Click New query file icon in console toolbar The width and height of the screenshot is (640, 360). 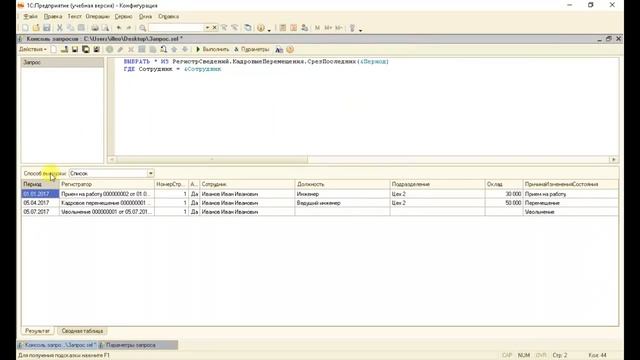pyautogui.click(x=54, y=49)
